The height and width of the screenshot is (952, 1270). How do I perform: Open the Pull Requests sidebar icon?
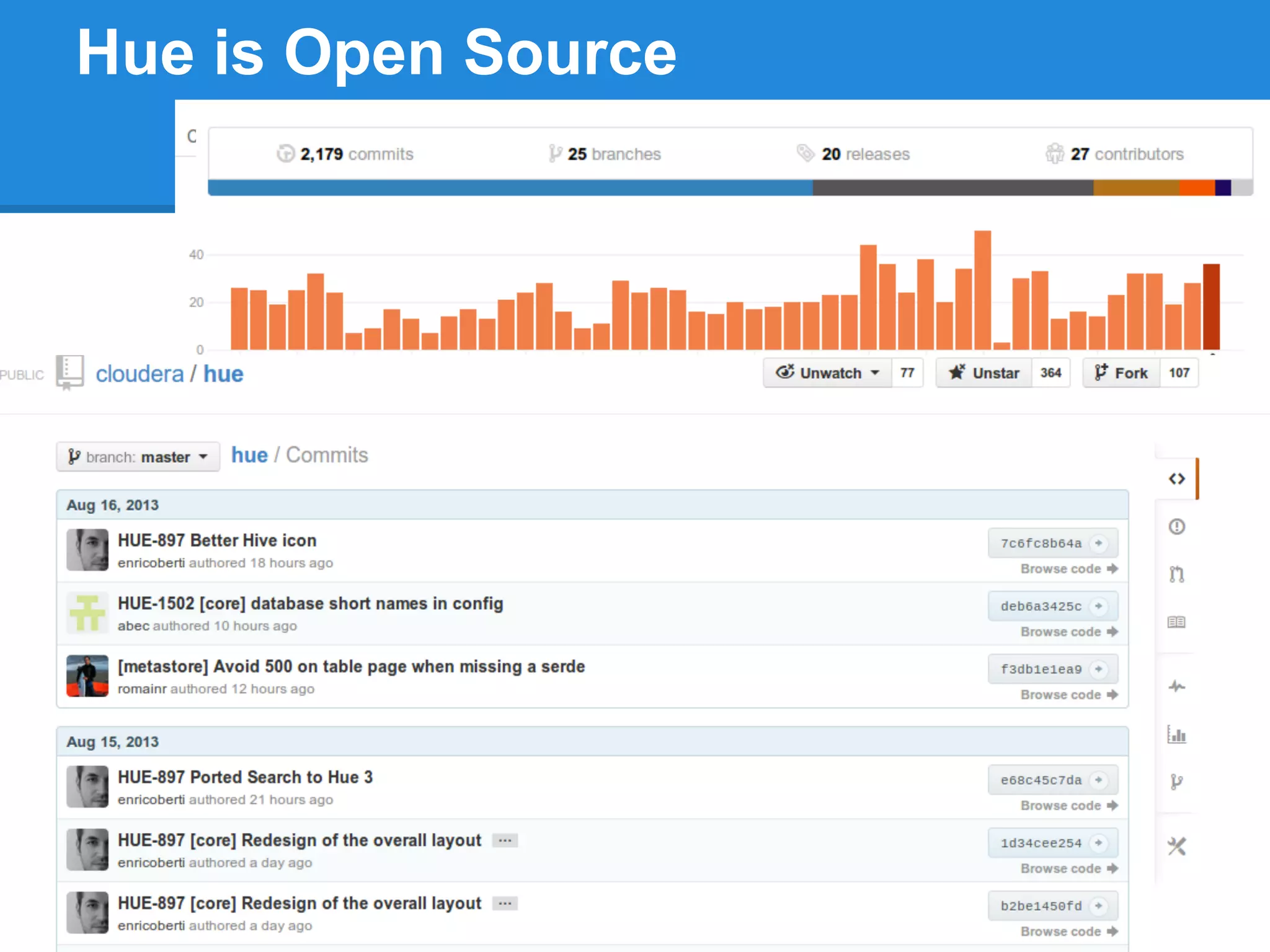coord(1176,574)
